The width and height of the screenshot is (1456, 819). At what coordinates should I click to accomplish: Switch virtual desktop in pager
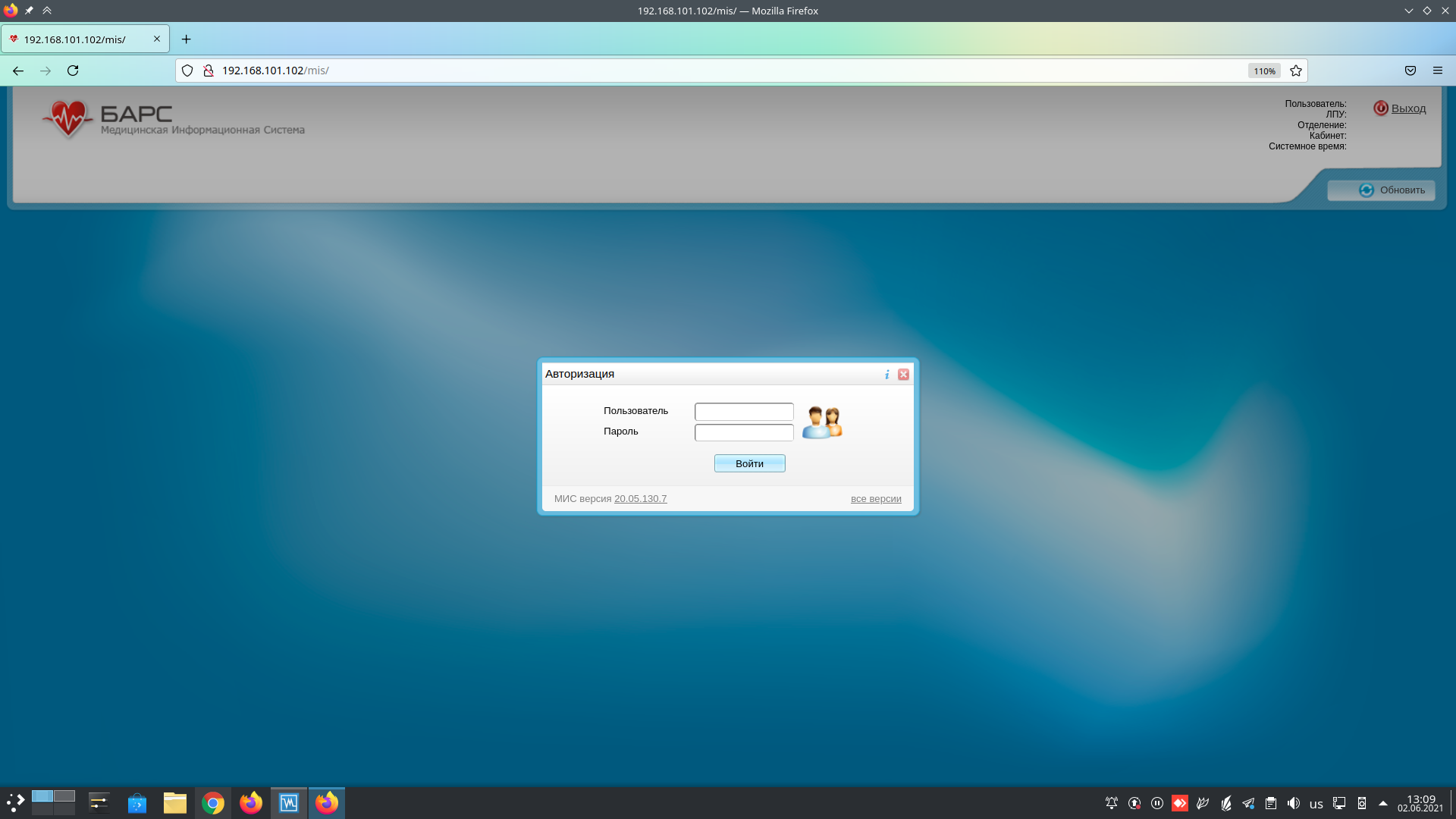point(53,802)
